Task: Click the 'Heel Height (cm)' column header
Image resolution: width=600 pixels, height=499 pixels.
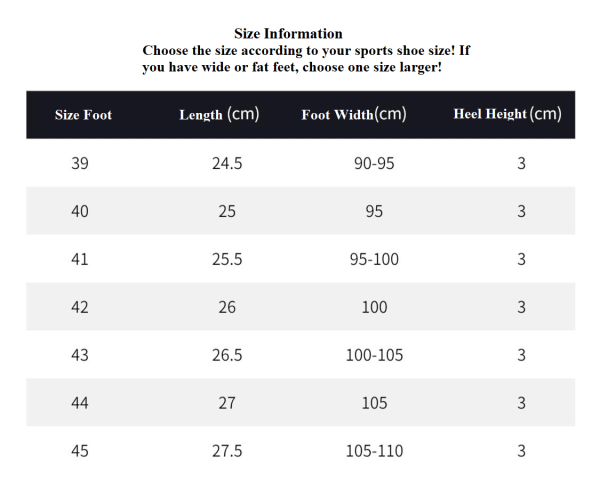Action: pyautogui.click(x=507, y=114)
